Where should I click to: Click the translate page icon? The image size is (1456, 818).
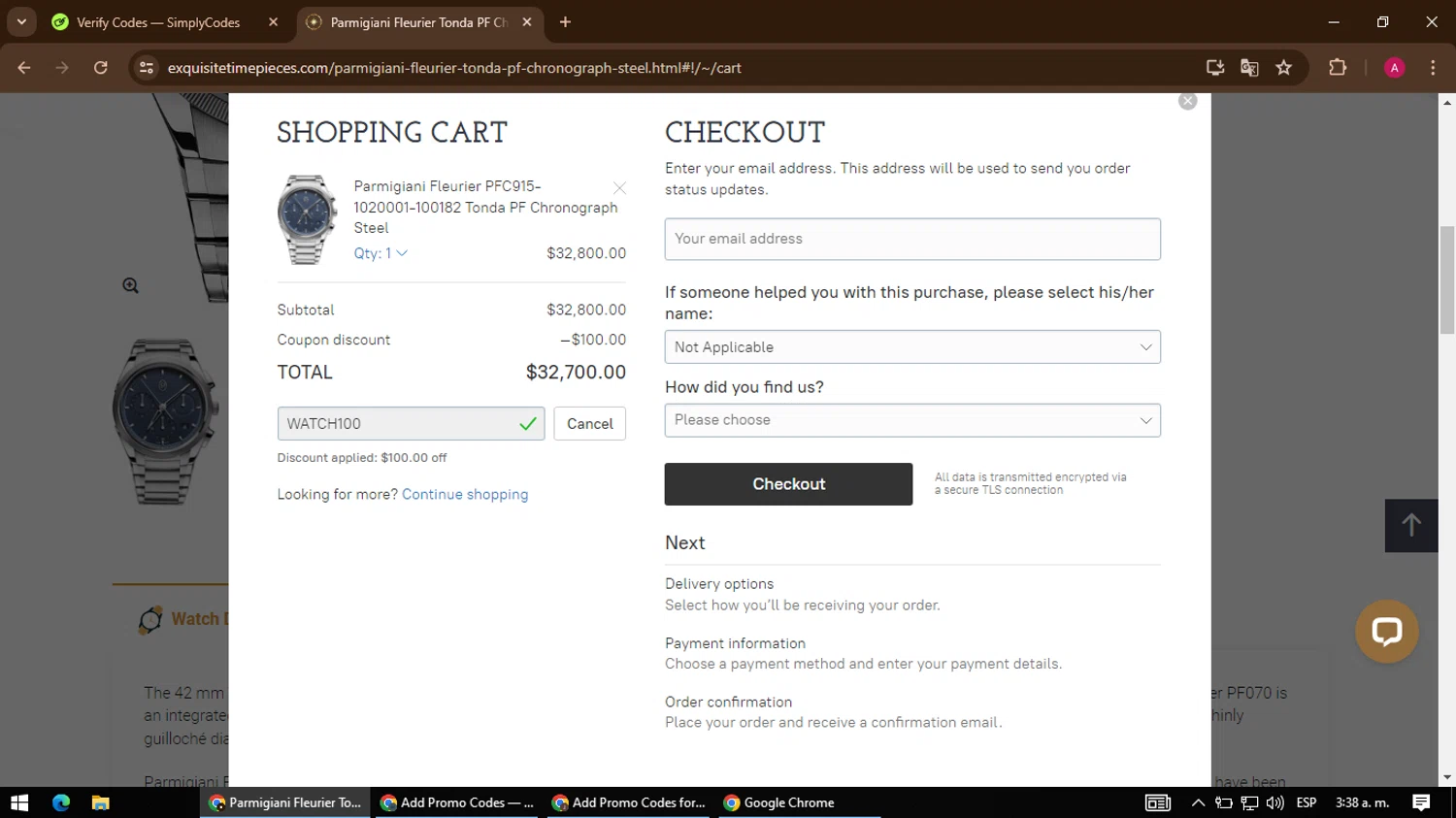click(1249, 68)
